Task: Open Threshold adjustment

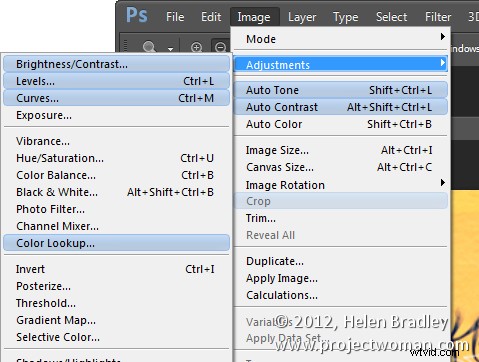Action: (x=116, y=303)
